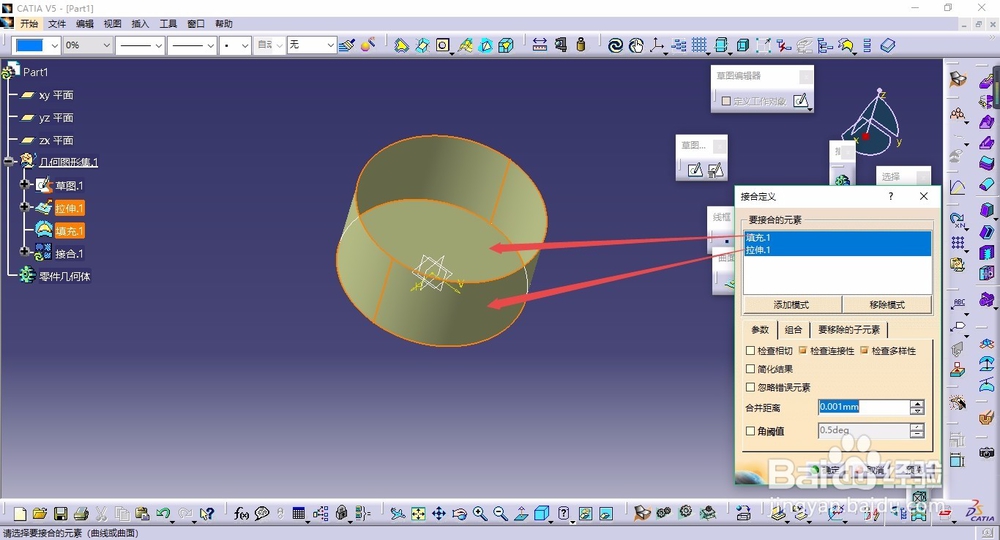Toggle the 检查相切 checkbox
Image resolution: width=1000 pixels, height=540 pixels.
(x=751, y=351)
